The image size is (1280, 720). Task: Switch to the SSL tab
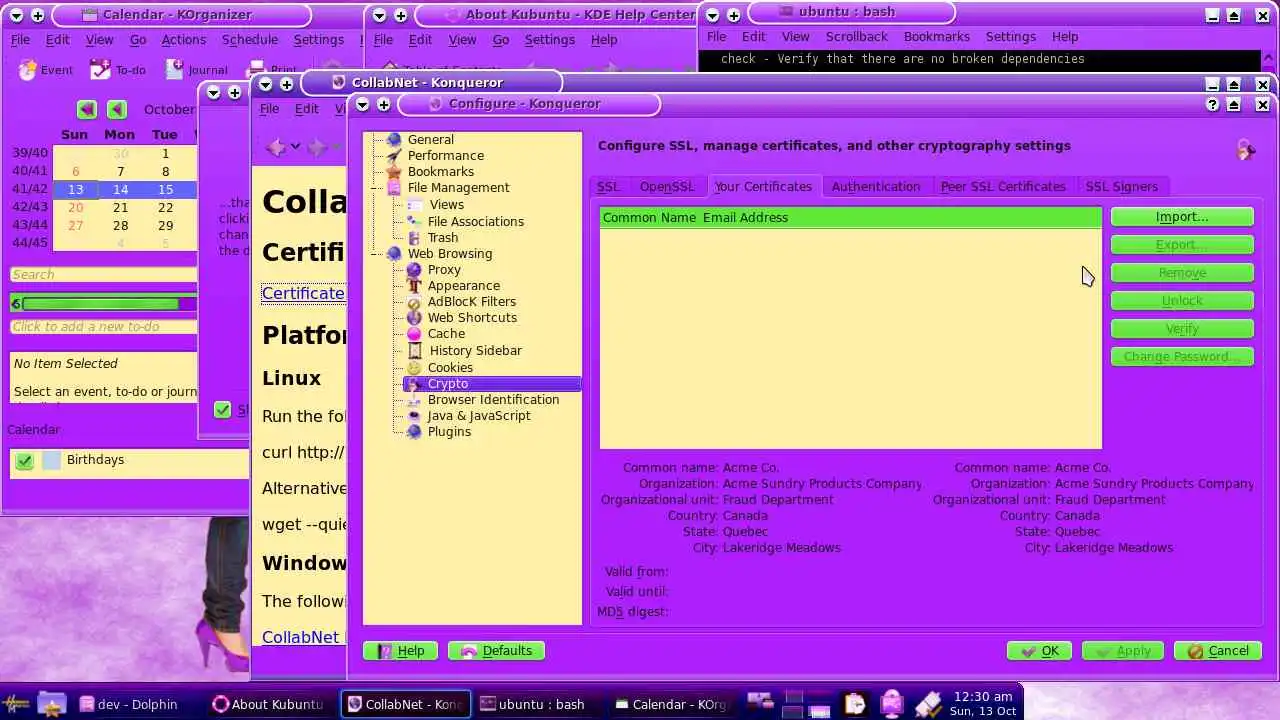(608, 186)
